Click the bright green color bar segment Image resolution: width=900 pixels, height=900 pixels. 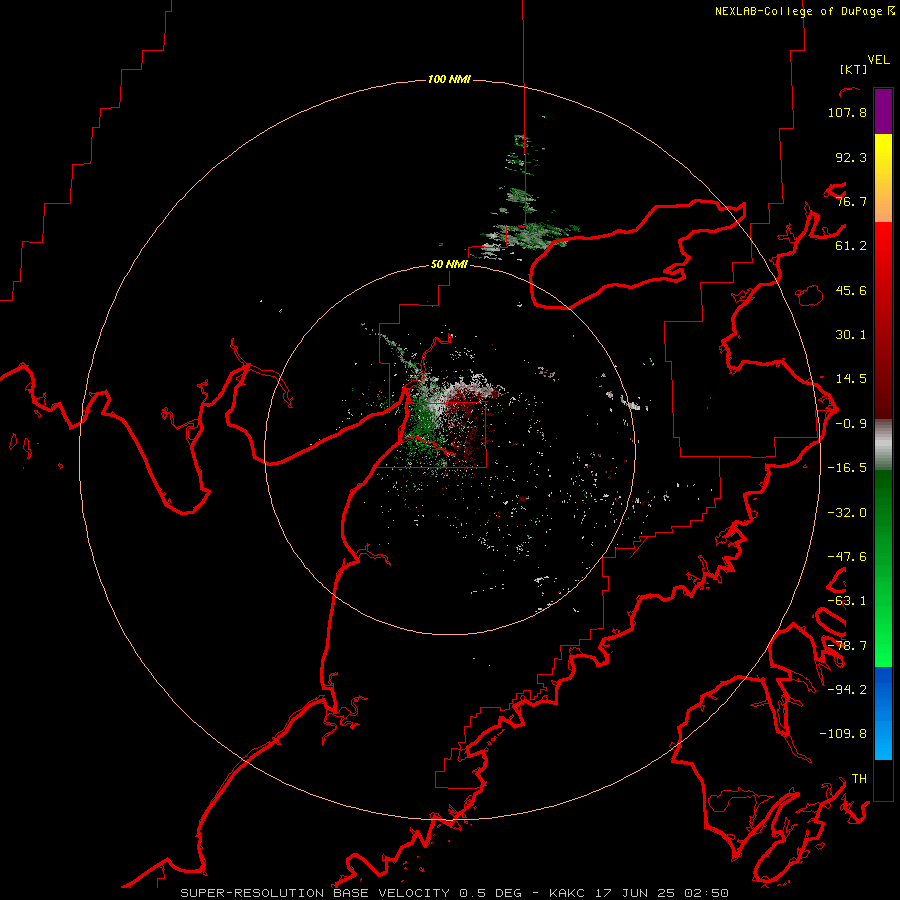click(883, 568)
